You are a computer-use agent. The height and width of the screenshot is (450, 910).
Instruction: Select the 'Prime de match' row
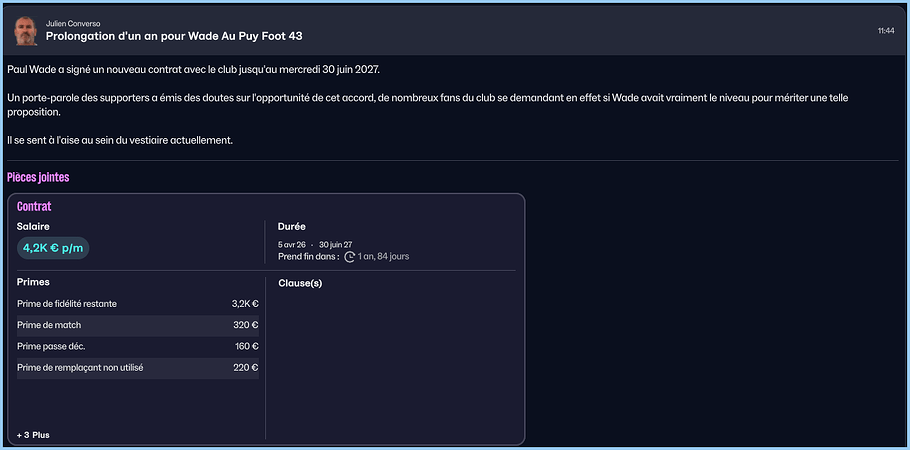click(137, 325)
